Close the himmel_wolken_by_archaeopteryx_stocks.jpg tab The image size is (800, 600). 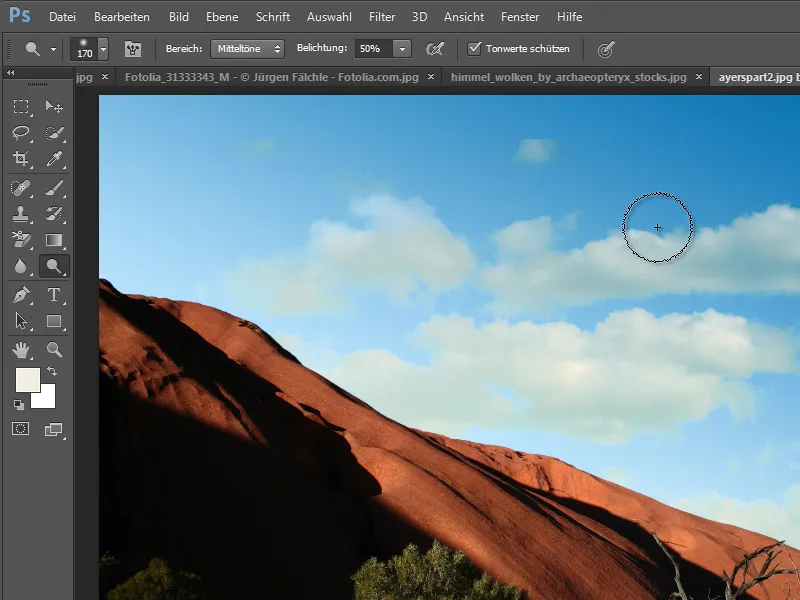(x=699, y=77)
